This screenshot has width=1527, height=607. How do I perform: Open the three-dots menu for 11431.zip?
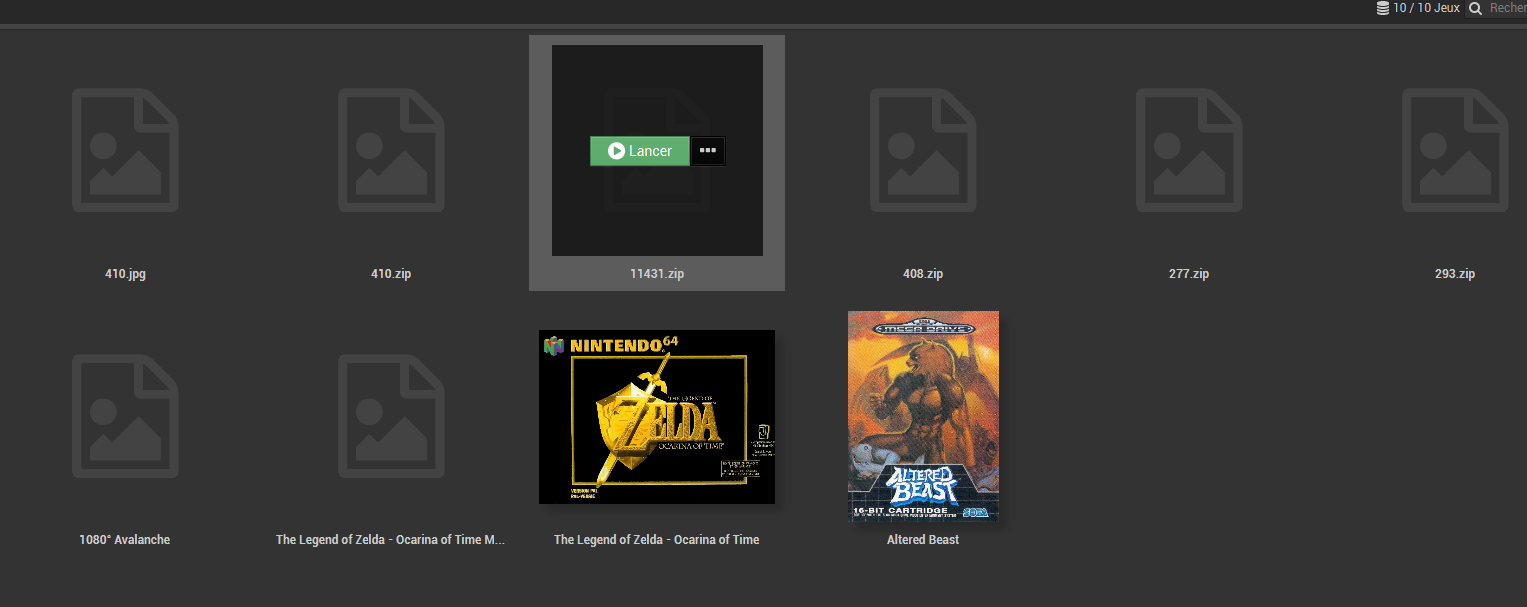tap(708, 151)
